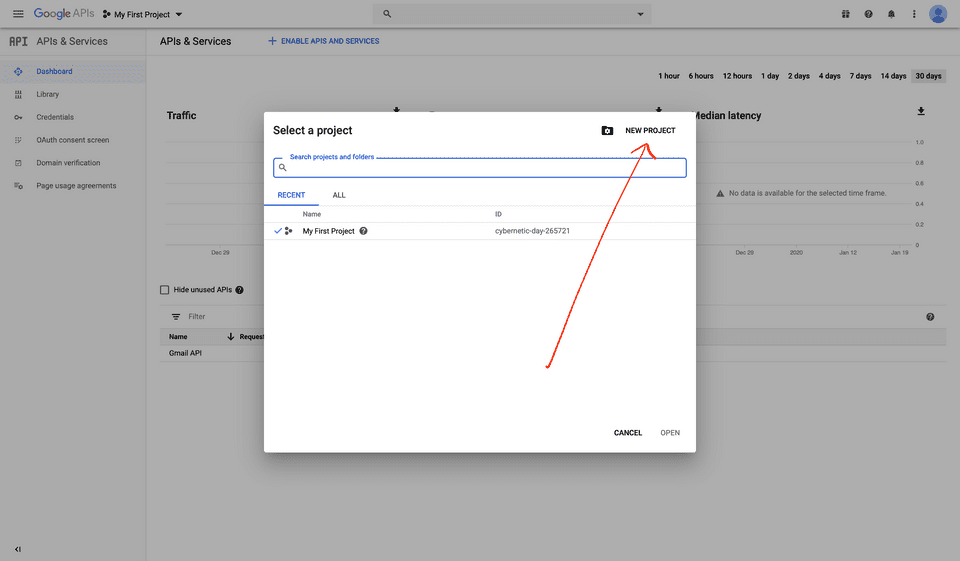Screen dimensions: 960x561
Task: Click the Name column header in dialog
Action: click(x=312, y=214)
